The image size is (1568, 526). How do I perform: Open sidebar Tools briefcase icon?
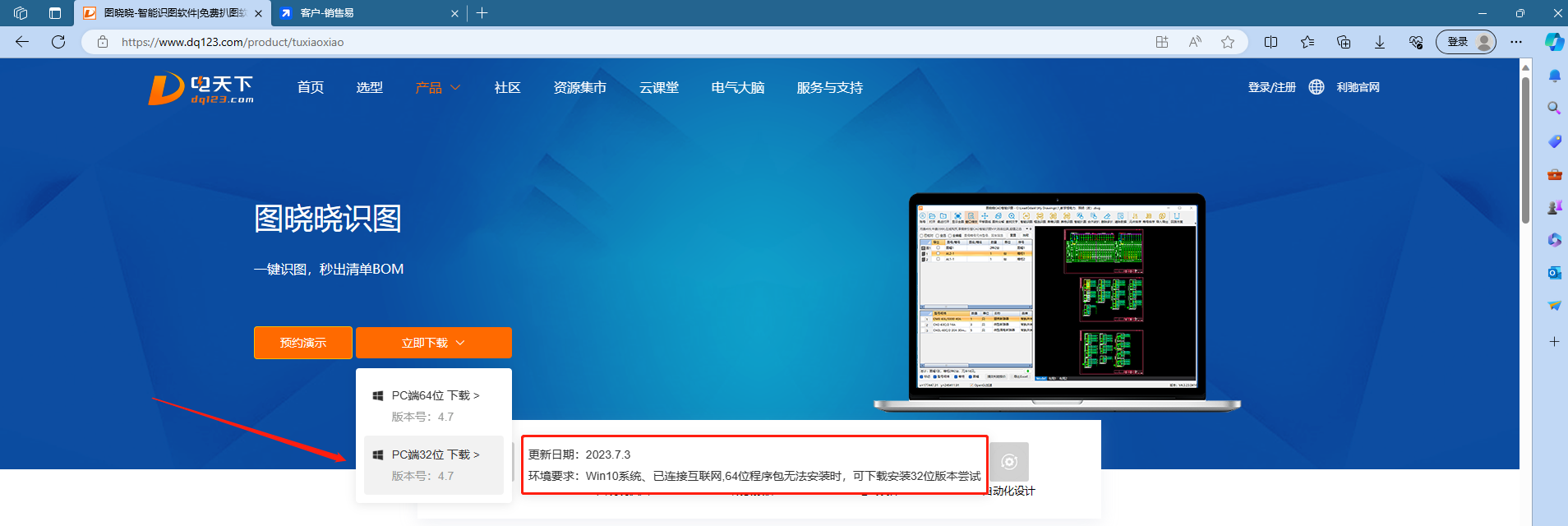tap(1554, 174)
